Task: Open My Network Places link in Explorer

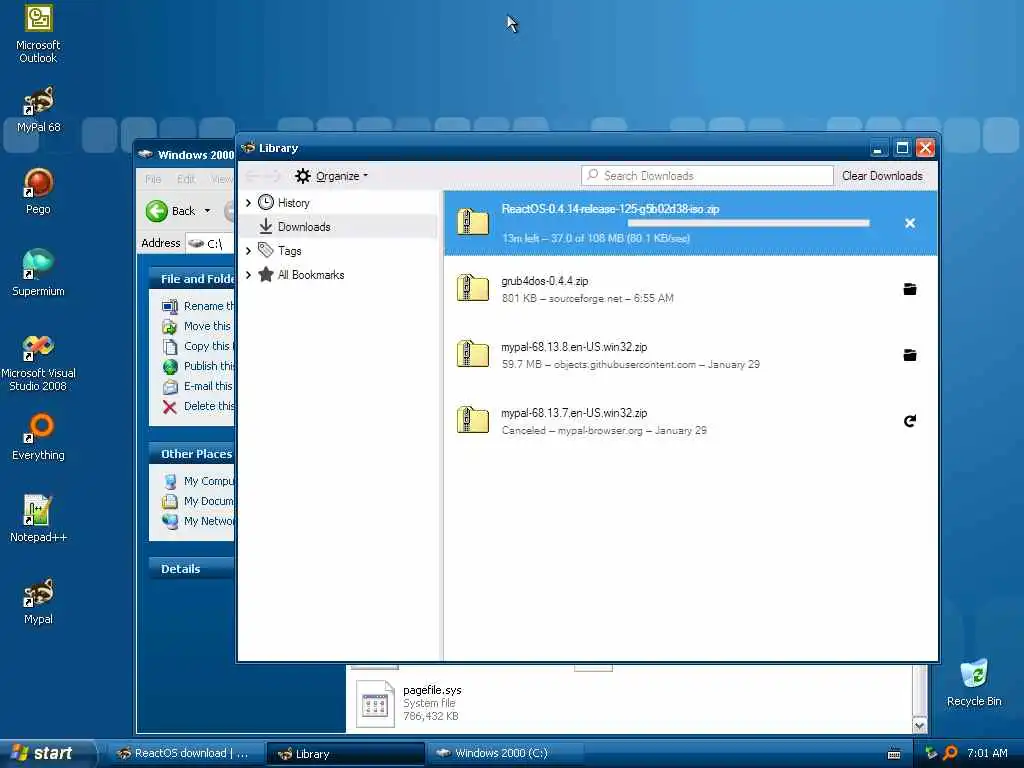Action: click(199, 521)
